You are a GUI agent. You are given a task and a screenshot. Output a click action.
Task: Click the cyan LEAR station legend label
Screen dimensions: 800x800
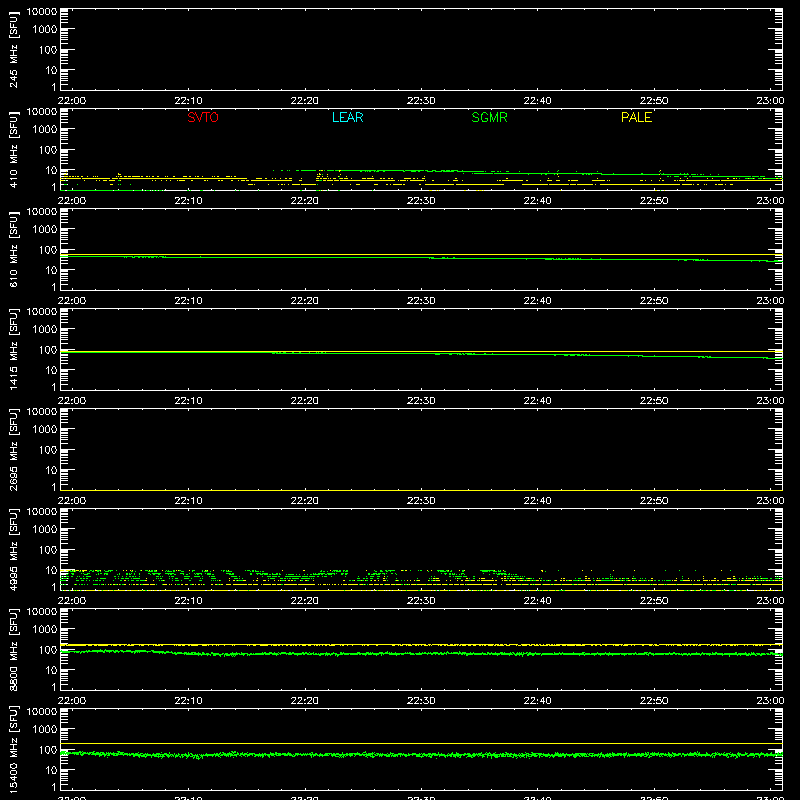(x=347, y=117)
